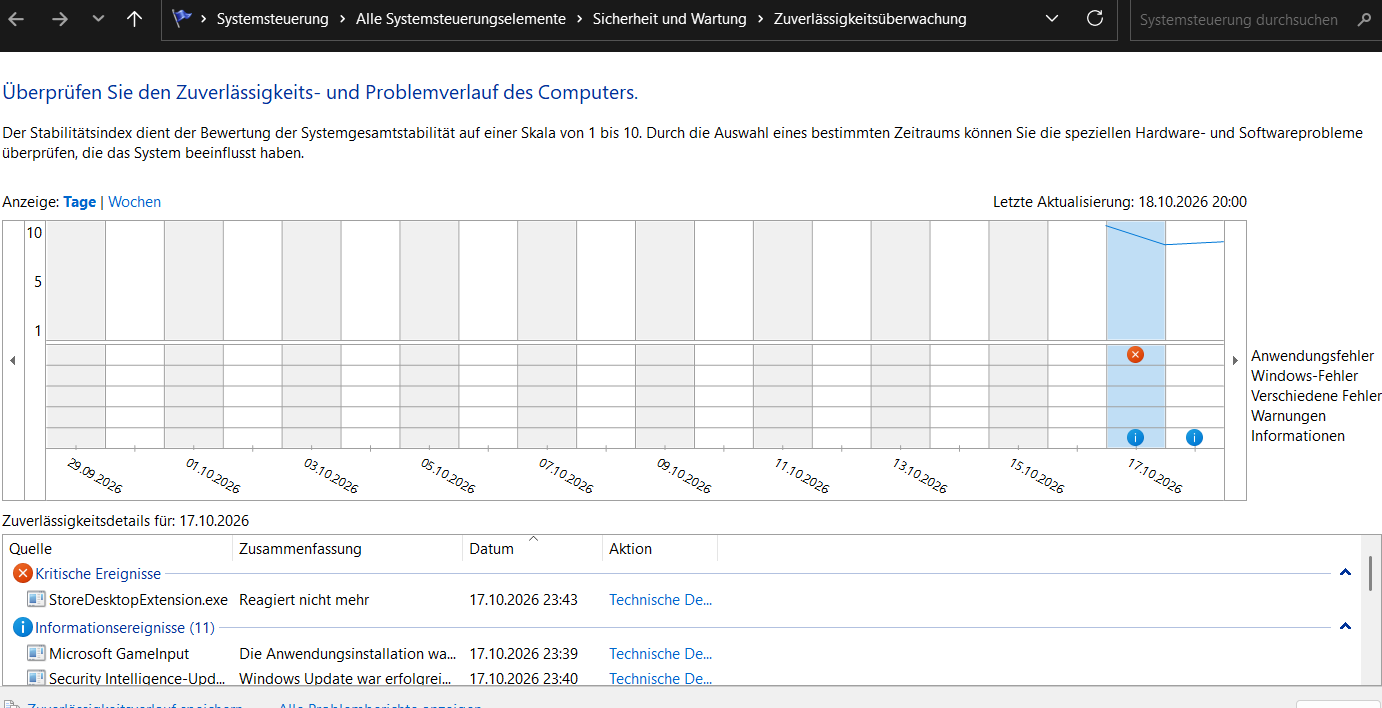Click the red icon beside Kritische Ereignisse
Viewport: 1382px width, 708px height.
pos(22,573)
